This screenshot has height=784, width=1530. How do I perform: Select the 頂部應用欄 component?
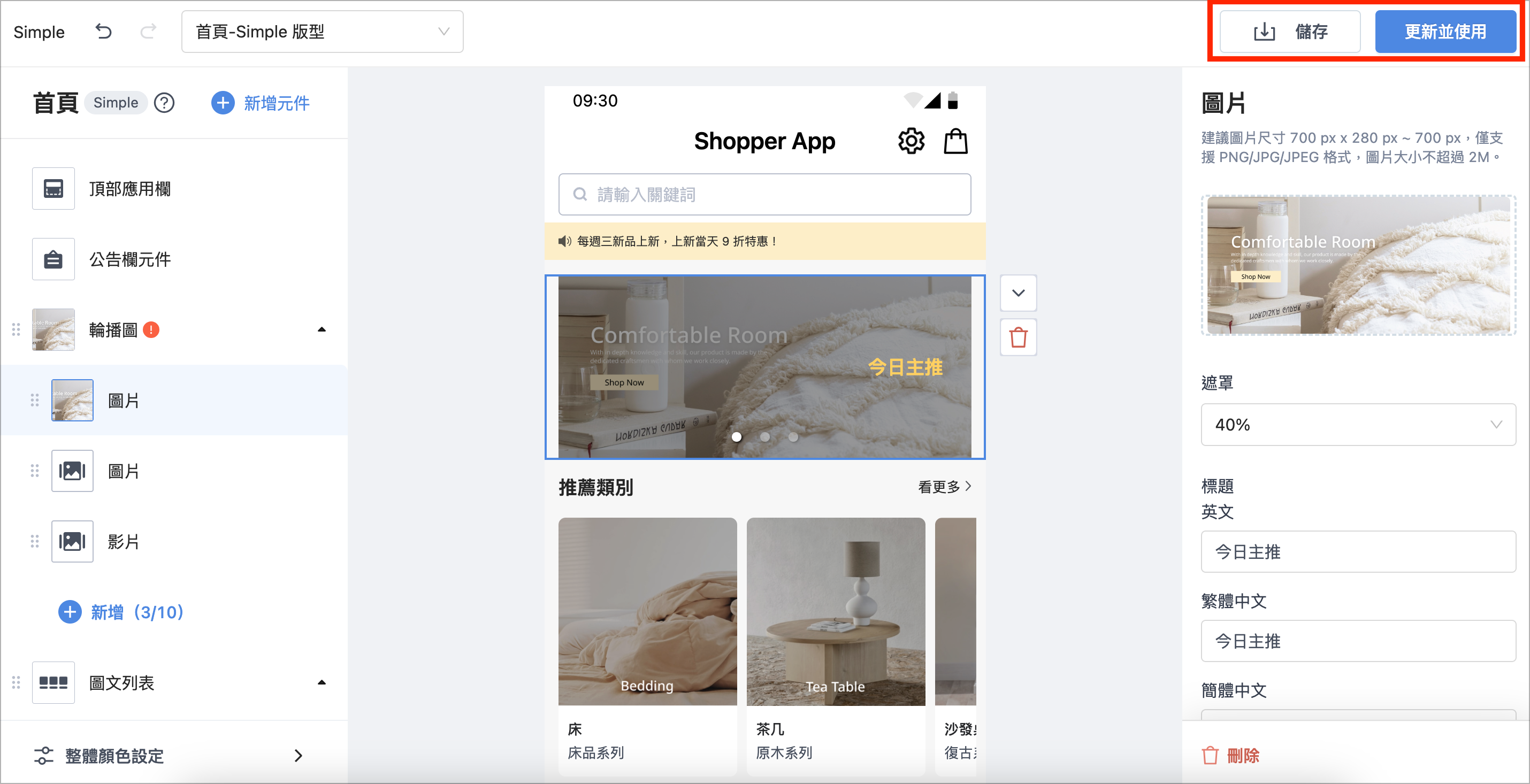tap(174, 188)
